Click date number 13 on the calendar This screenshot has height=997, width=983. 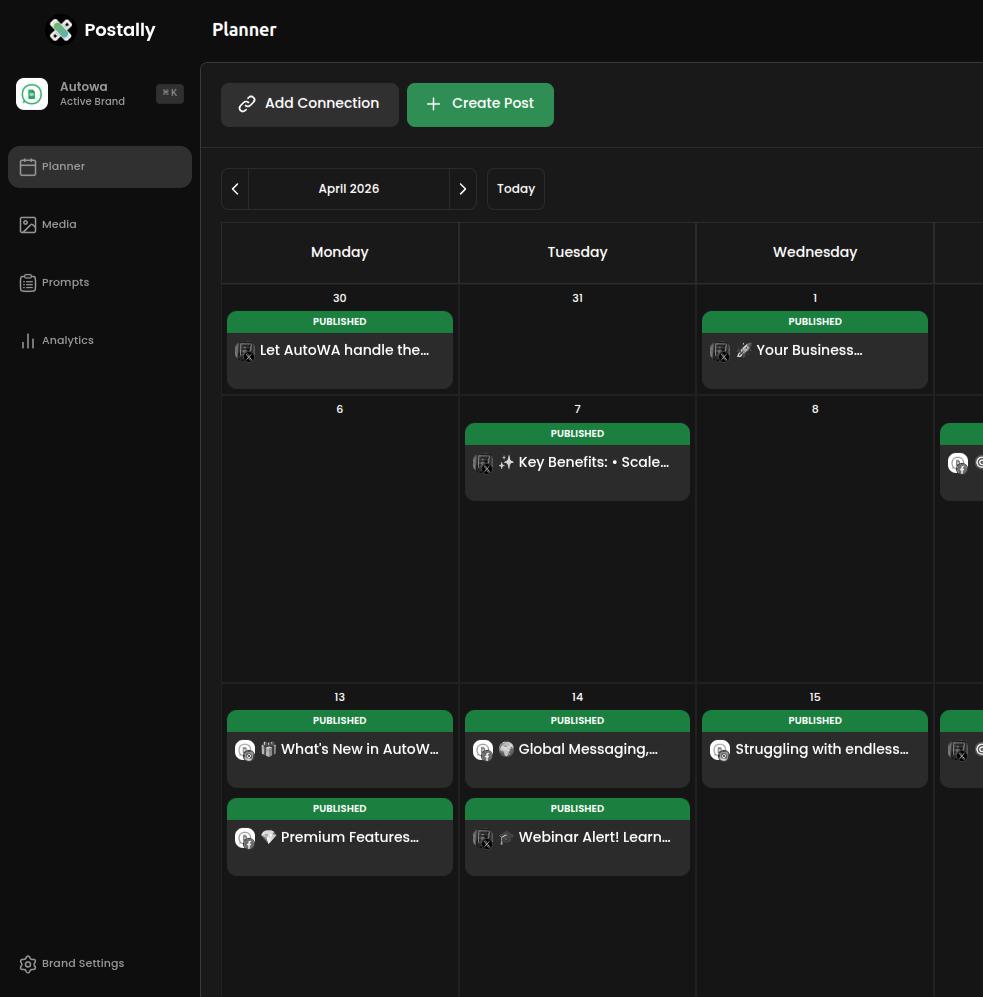click(340, 697)
